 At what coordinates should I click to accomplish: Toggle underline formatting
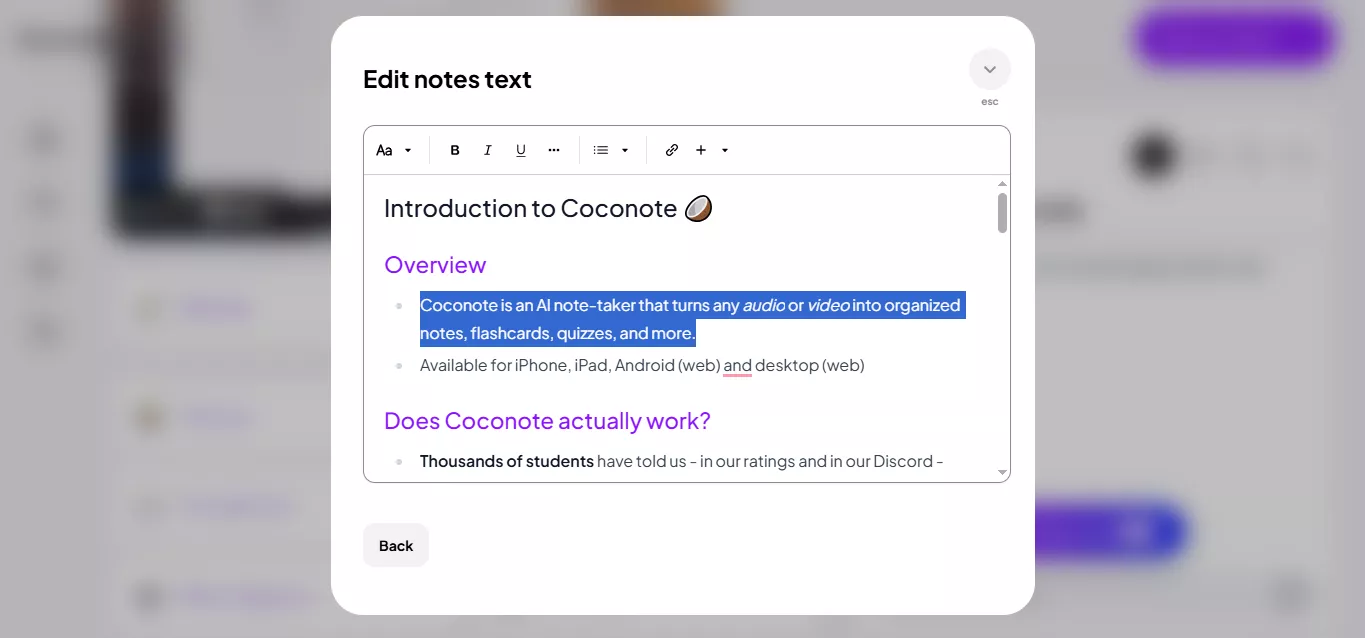[520, 150]
